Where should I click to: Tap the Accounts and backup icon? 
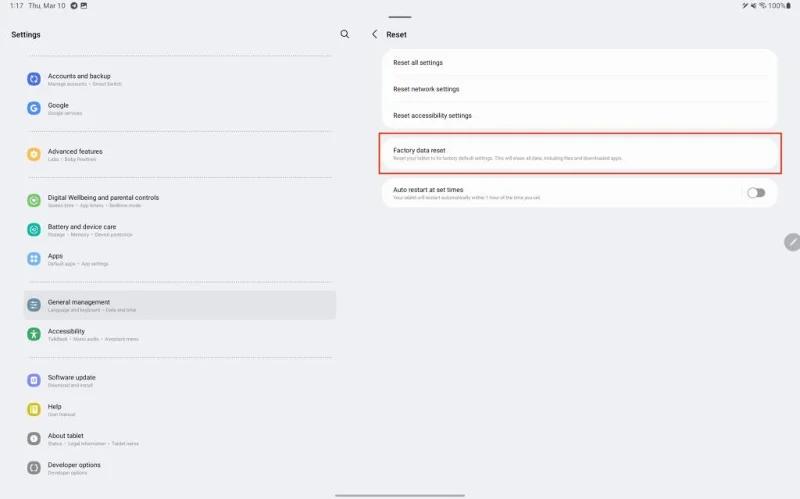tap(34, 79)
